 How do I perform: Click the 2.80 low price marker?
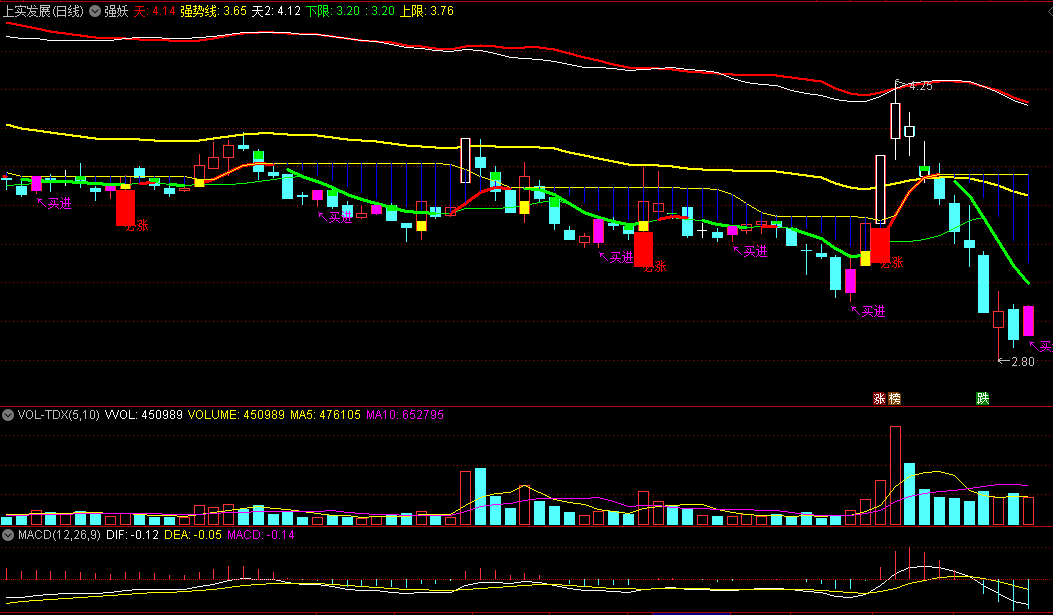coord(1017,362)
